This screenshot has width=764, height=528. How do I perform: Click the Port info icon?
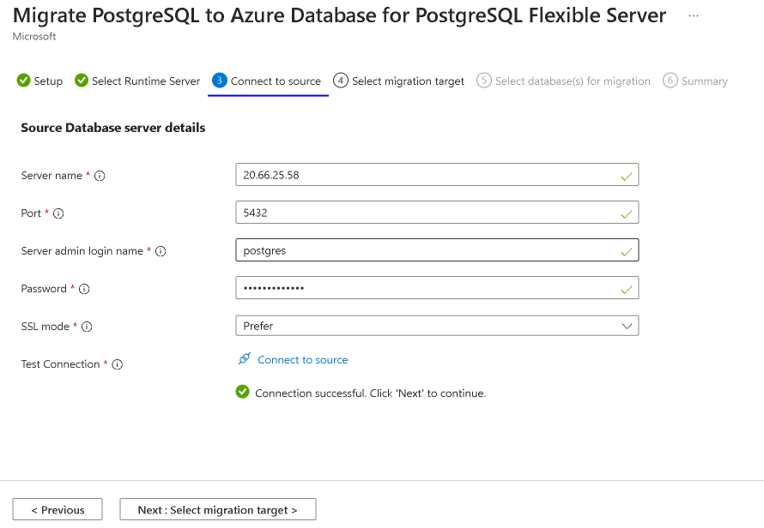pos(58,213)
